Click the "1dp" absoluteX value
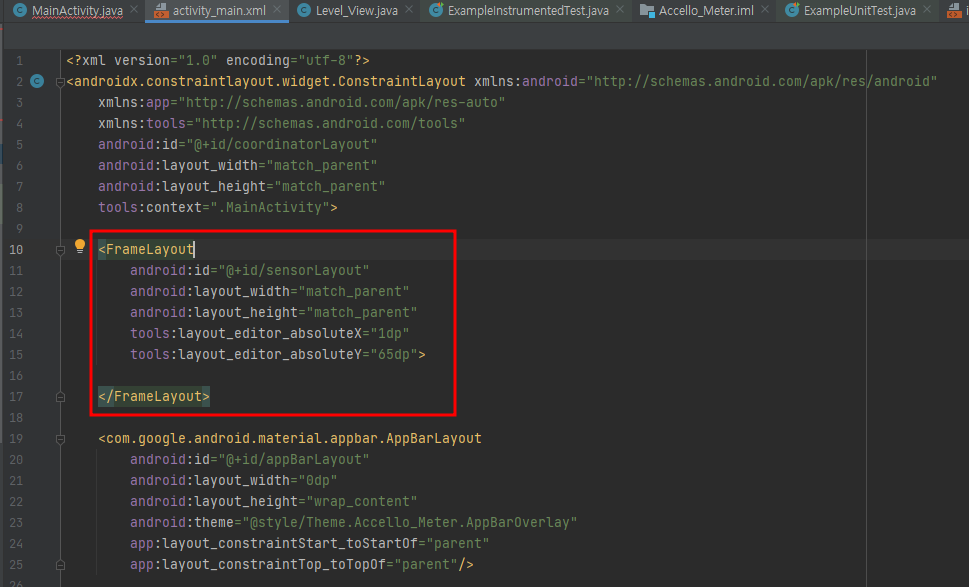This screenshot has width=969, height=587. click(x=390, y=333)
